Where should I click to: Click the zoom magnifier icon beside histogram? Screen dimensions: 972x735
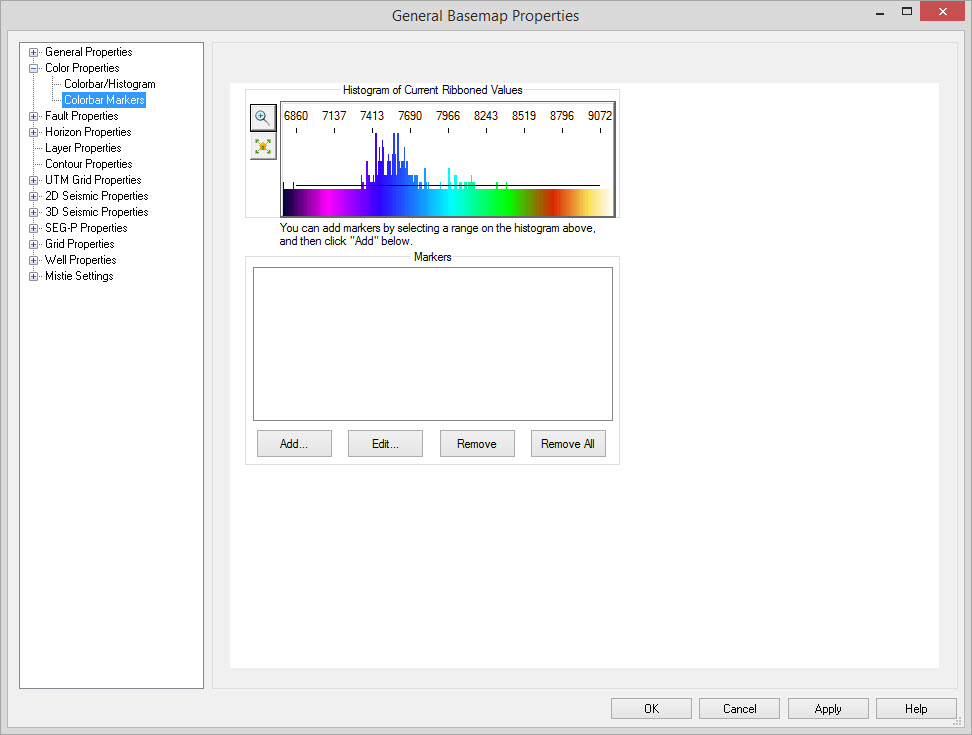(262, 117)
